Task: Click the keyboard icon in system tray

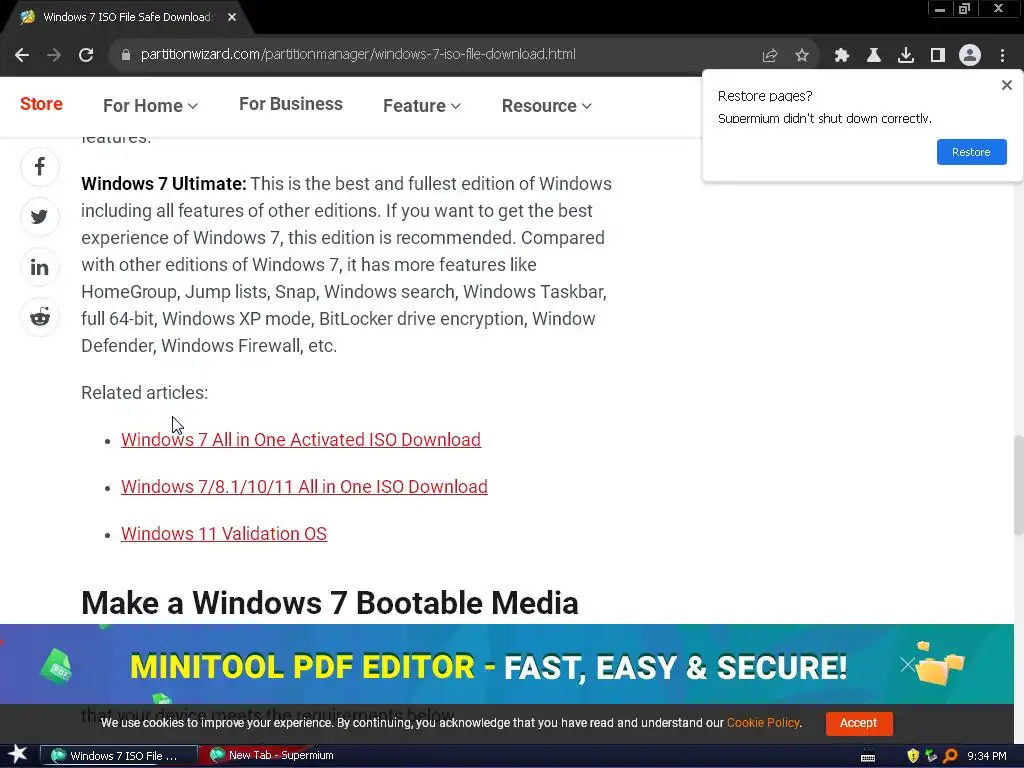Action: (868, 757)
